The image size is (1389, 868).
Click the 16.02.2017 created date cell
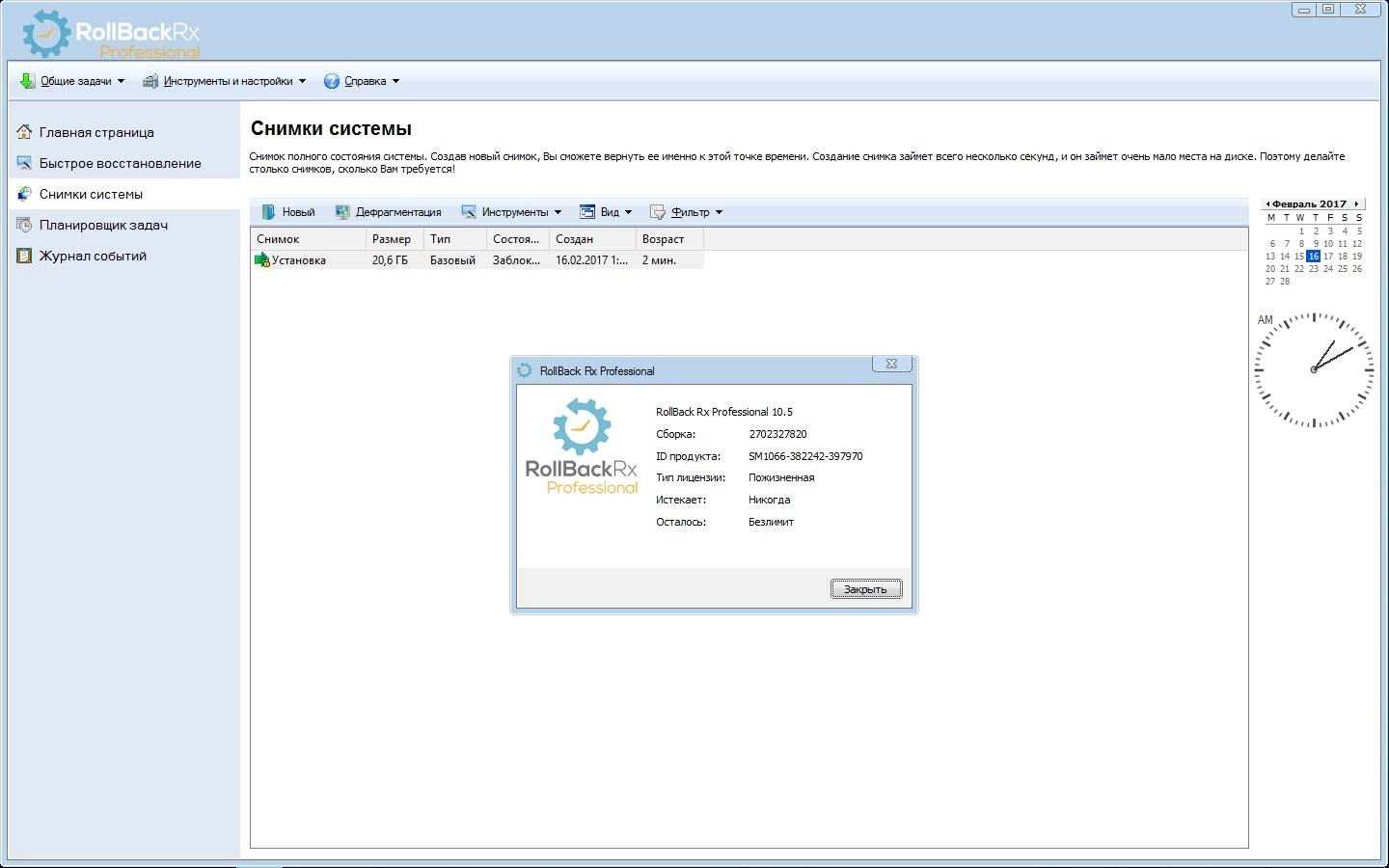pos(591,260)
